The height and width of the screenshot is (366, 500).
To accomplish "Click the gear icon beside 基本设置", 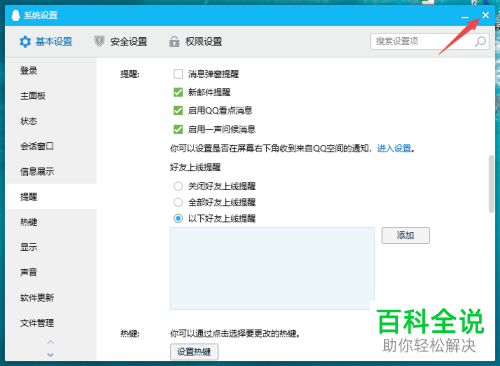I will (25, 42).
